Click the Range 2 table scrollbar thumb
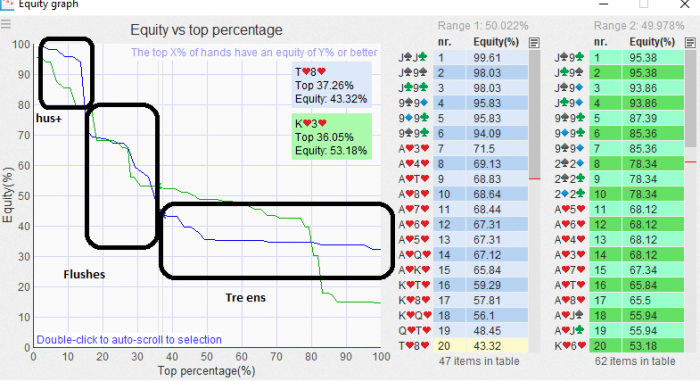This screenshot has height=381, width=700. 690,98
